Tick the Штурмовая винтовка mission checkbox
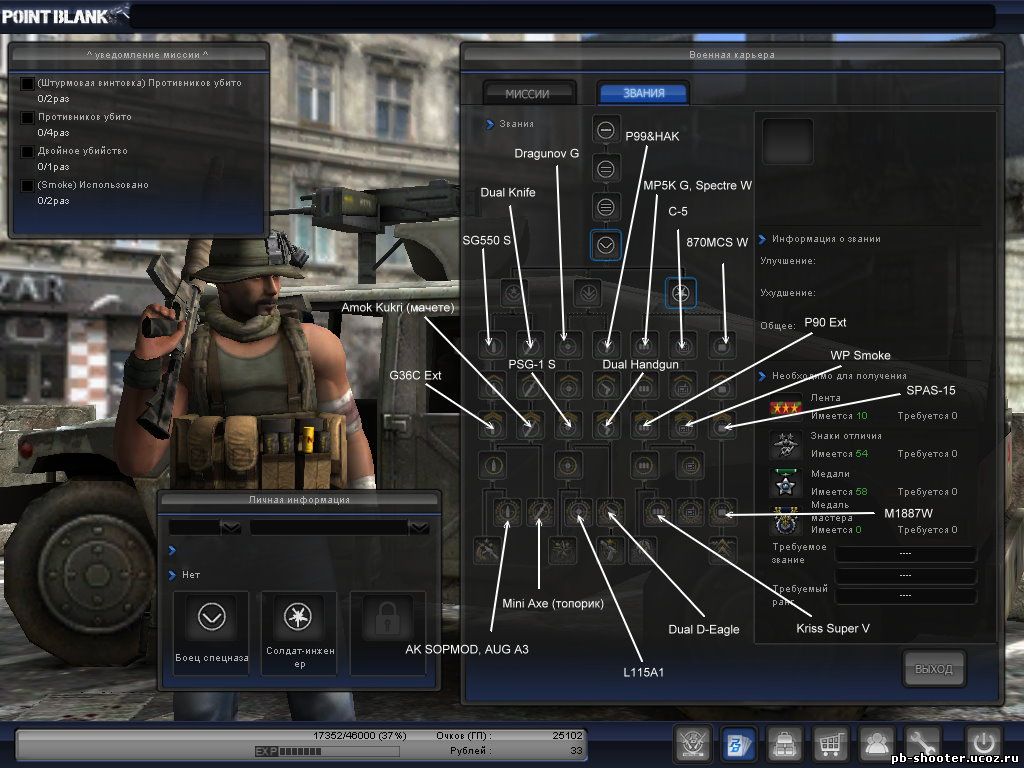This screenshot has width=1024, height=768. coord(27,84)
